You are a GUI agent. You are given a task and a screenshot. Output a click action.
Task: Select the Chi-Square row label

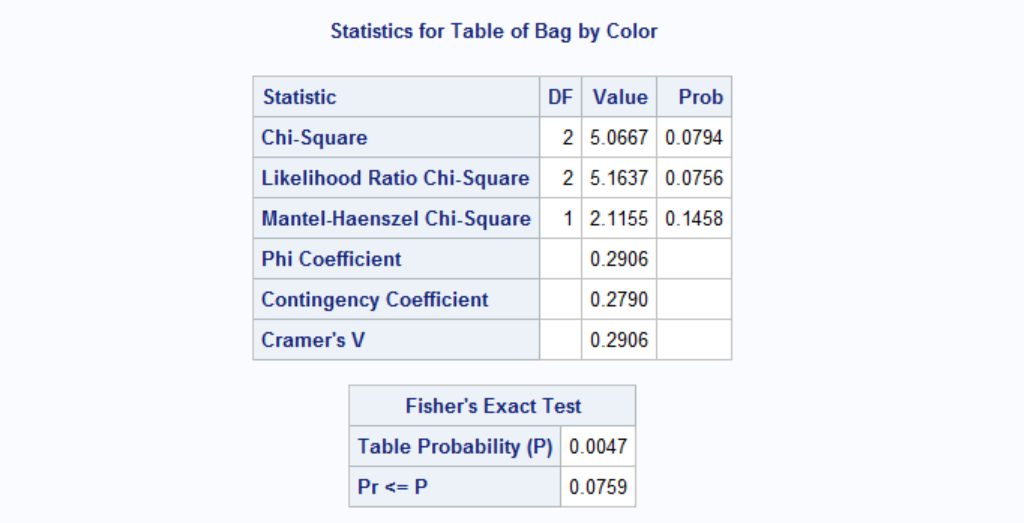coord(314,138)
